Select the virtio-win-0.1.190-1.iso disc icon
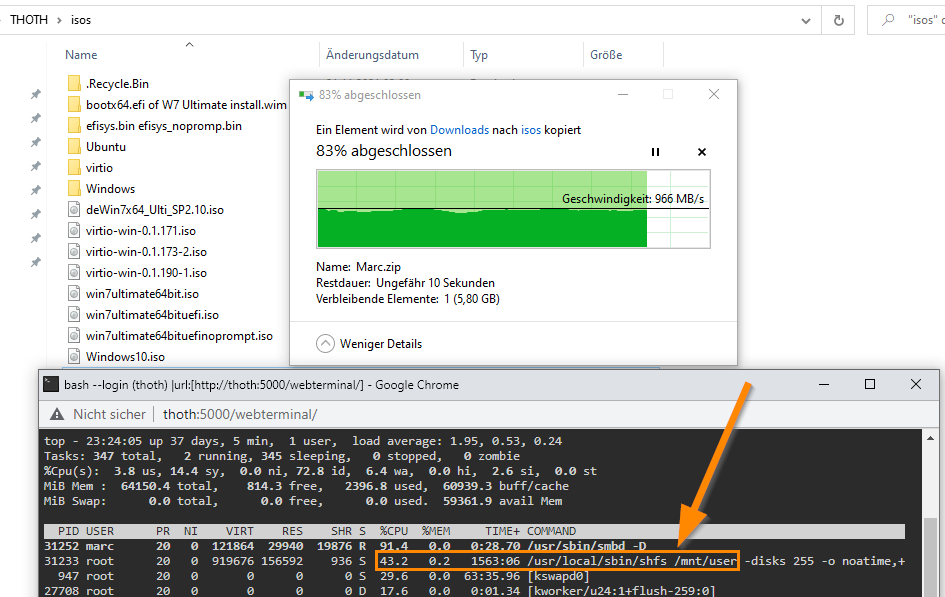 click(x=74, y=273)
